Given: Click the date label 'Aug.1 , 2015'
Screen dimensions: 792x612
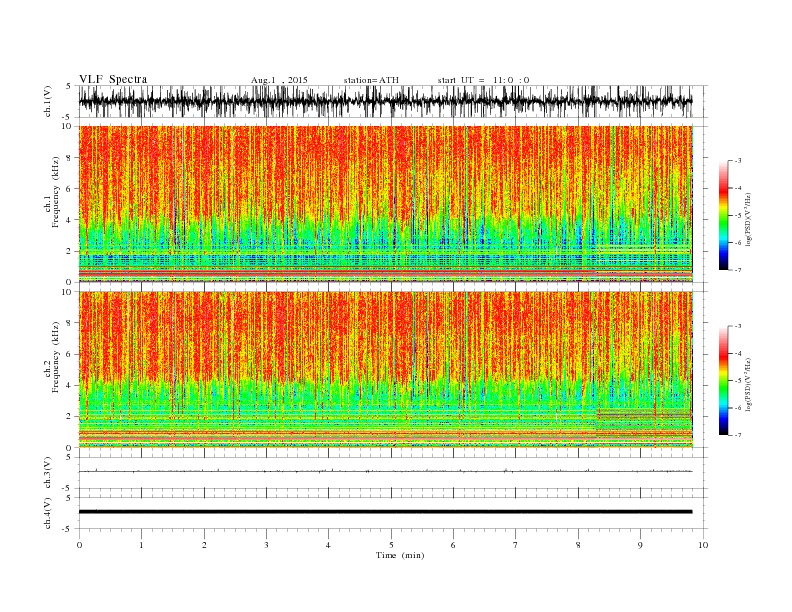Looking at the screenshot, I should 279,80.
